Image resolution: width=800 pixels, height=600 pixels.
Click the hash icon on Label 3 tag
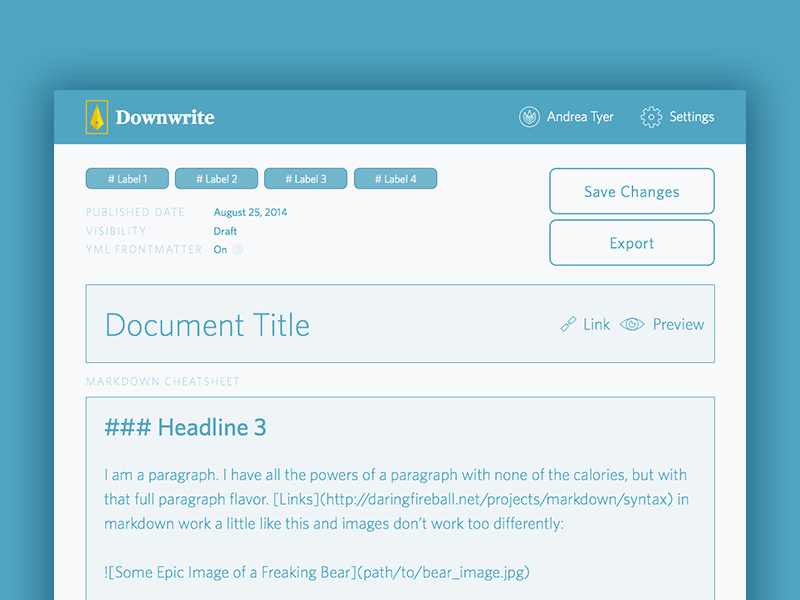click(288, 178)
